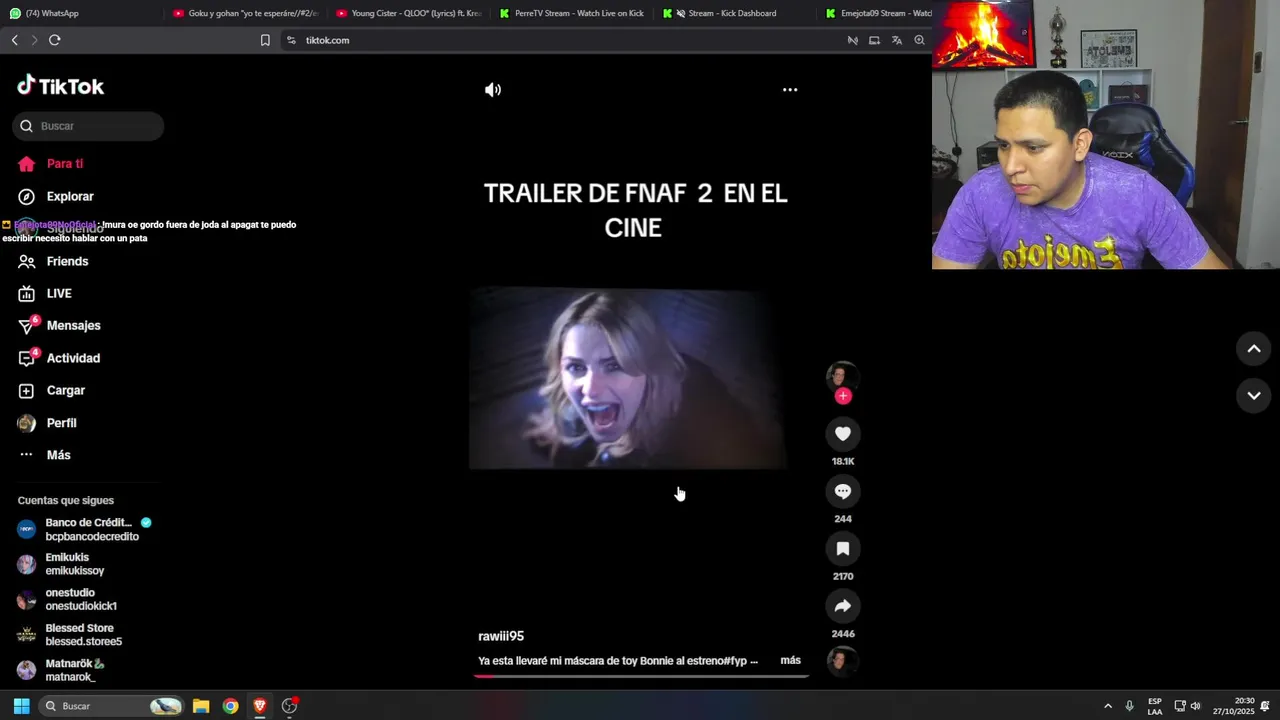Open the creator's avatar above the follow button
The image size is (1280, 720).
tap(842, 375)
